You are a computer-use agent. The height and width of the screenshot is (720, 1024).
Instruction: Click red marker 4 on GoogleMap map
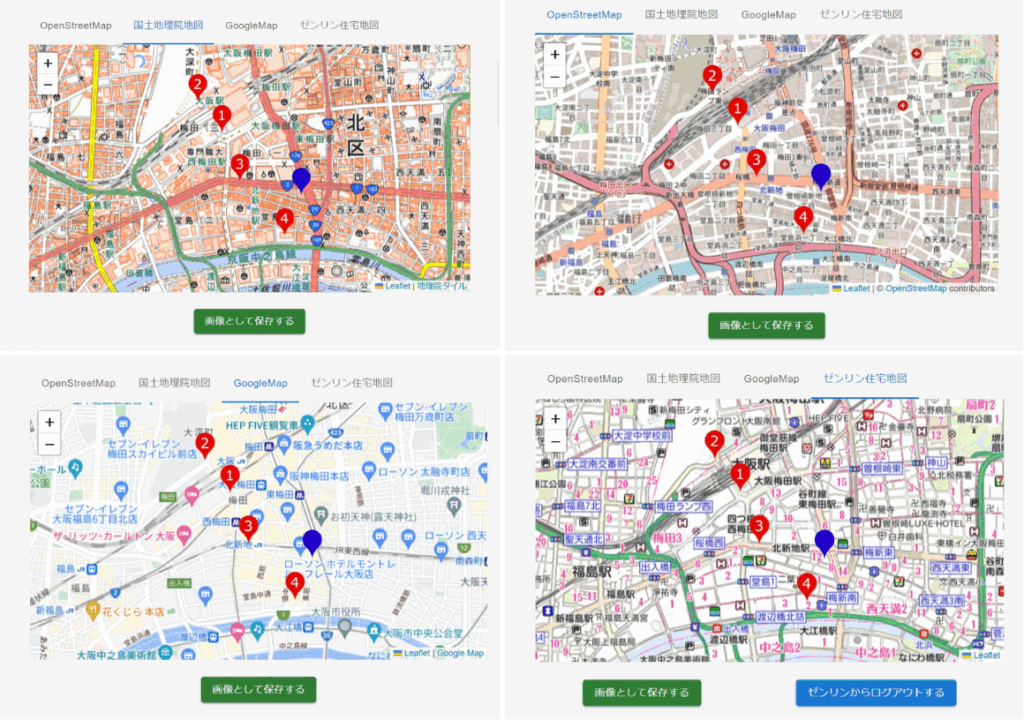(x=295, y=584)
